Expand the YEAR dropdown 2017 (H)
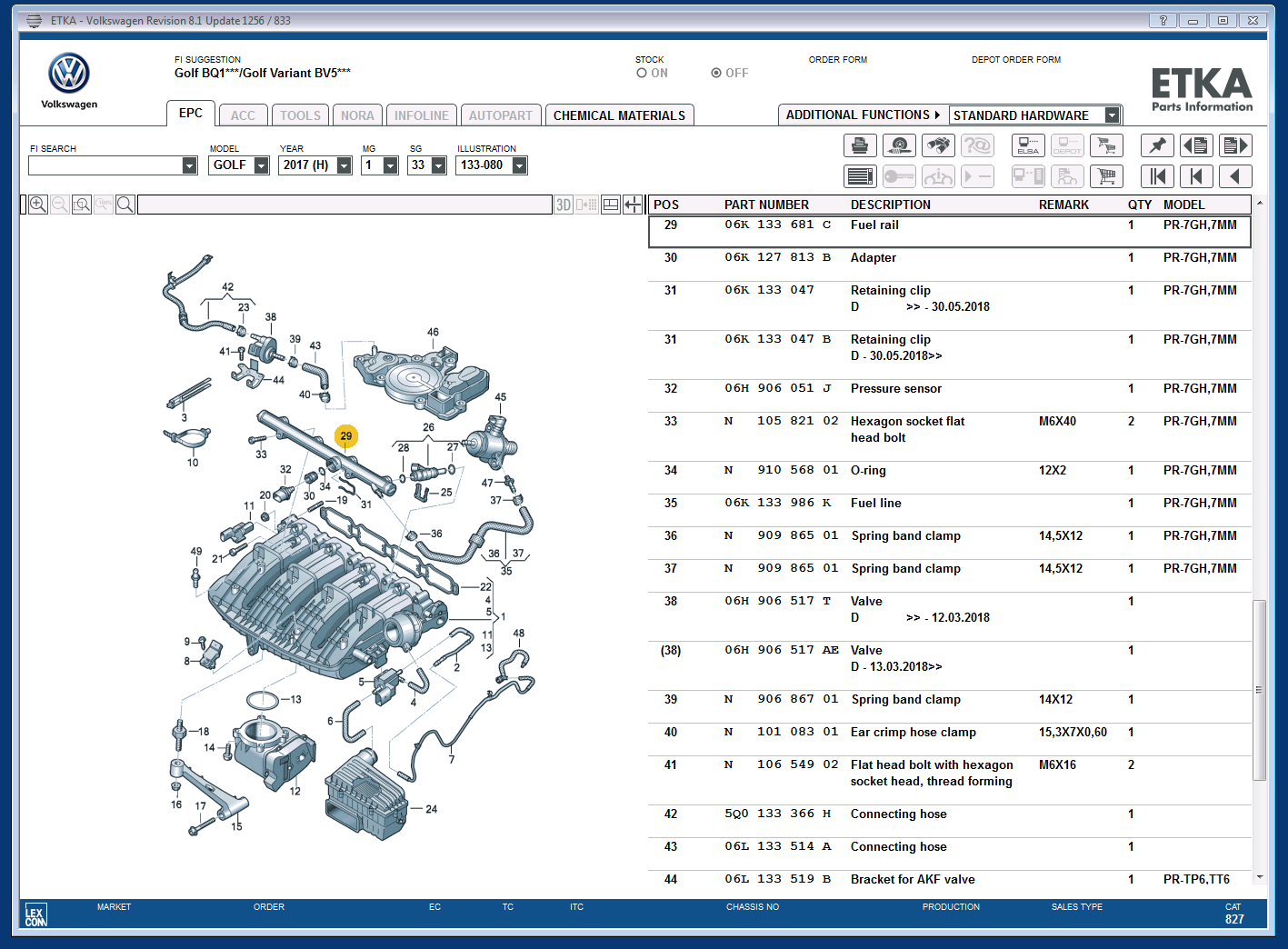This screenshot has height=949, width=1288. coord(344,165)
